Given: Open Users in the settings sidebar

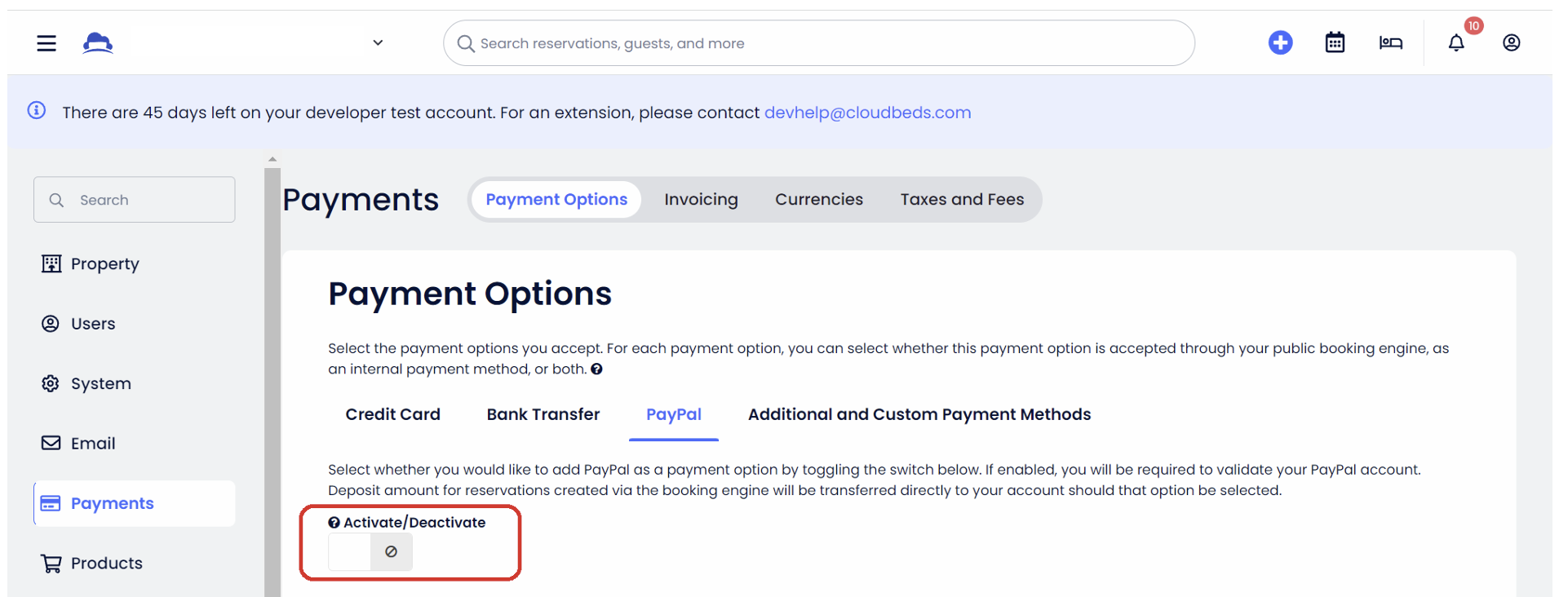Looking at the screenshot, I should 93,324.
